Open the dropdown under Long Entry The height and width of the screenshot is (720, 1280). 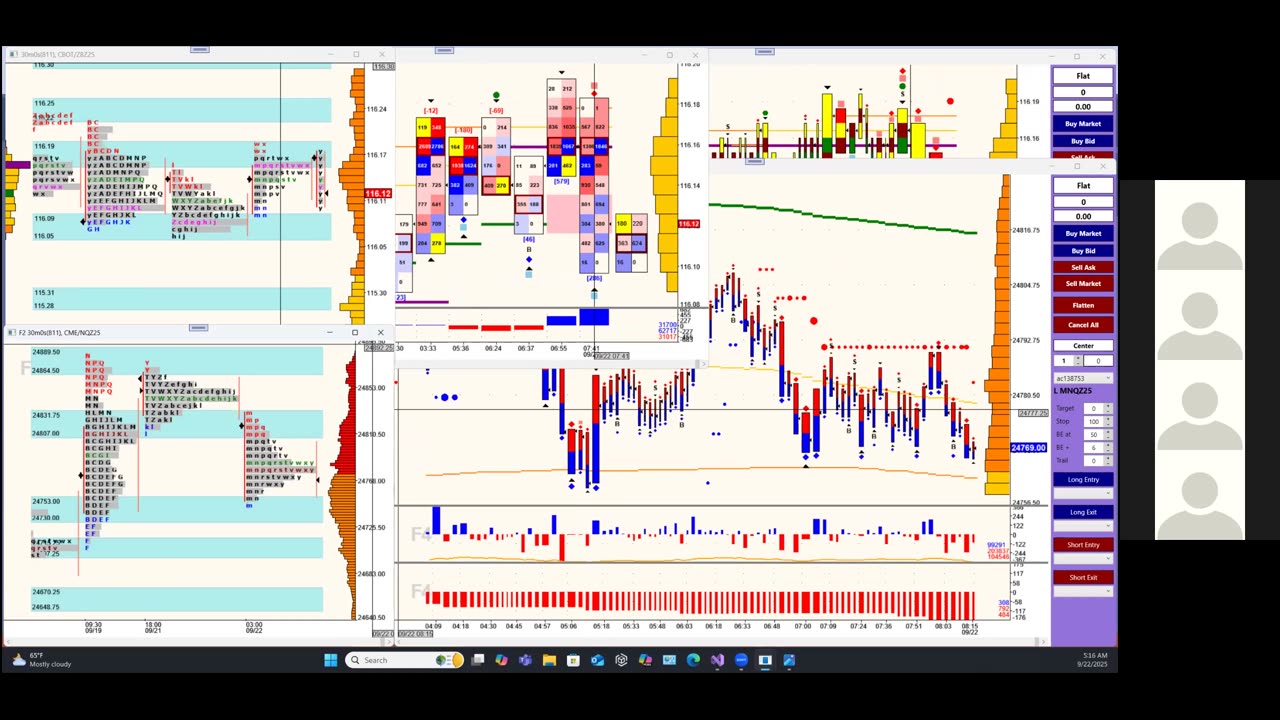(x=1083, y=494)
